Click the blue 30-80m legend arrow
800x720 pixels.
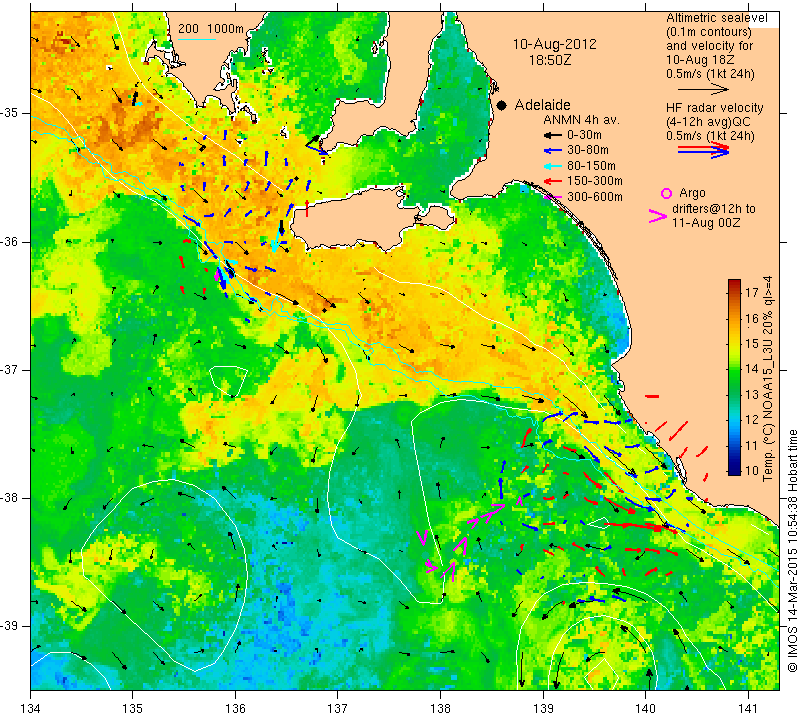coord(552,151)
